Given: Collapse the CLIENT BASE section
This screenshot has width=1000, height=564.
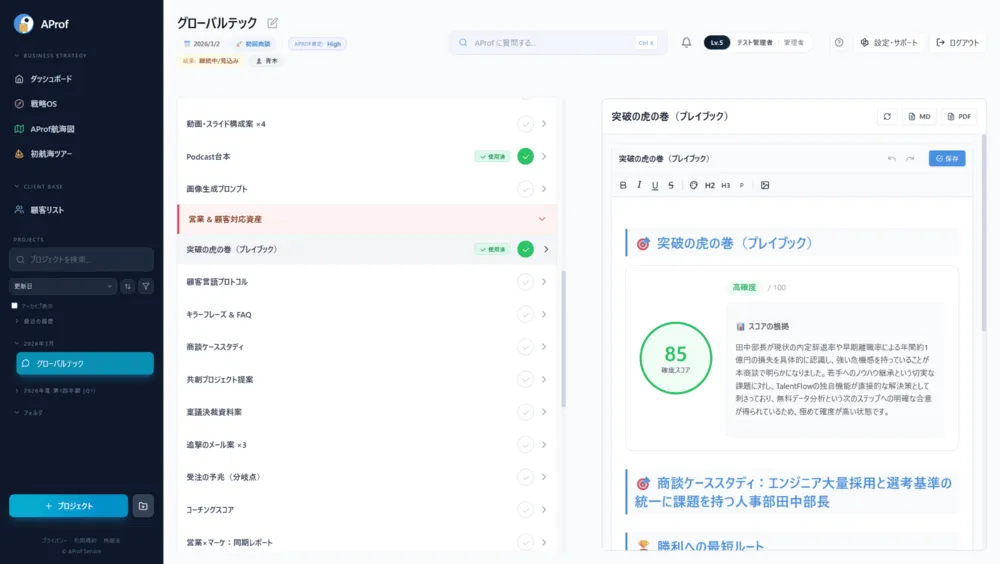Looking at the screenshot, I should click(40, 186).
